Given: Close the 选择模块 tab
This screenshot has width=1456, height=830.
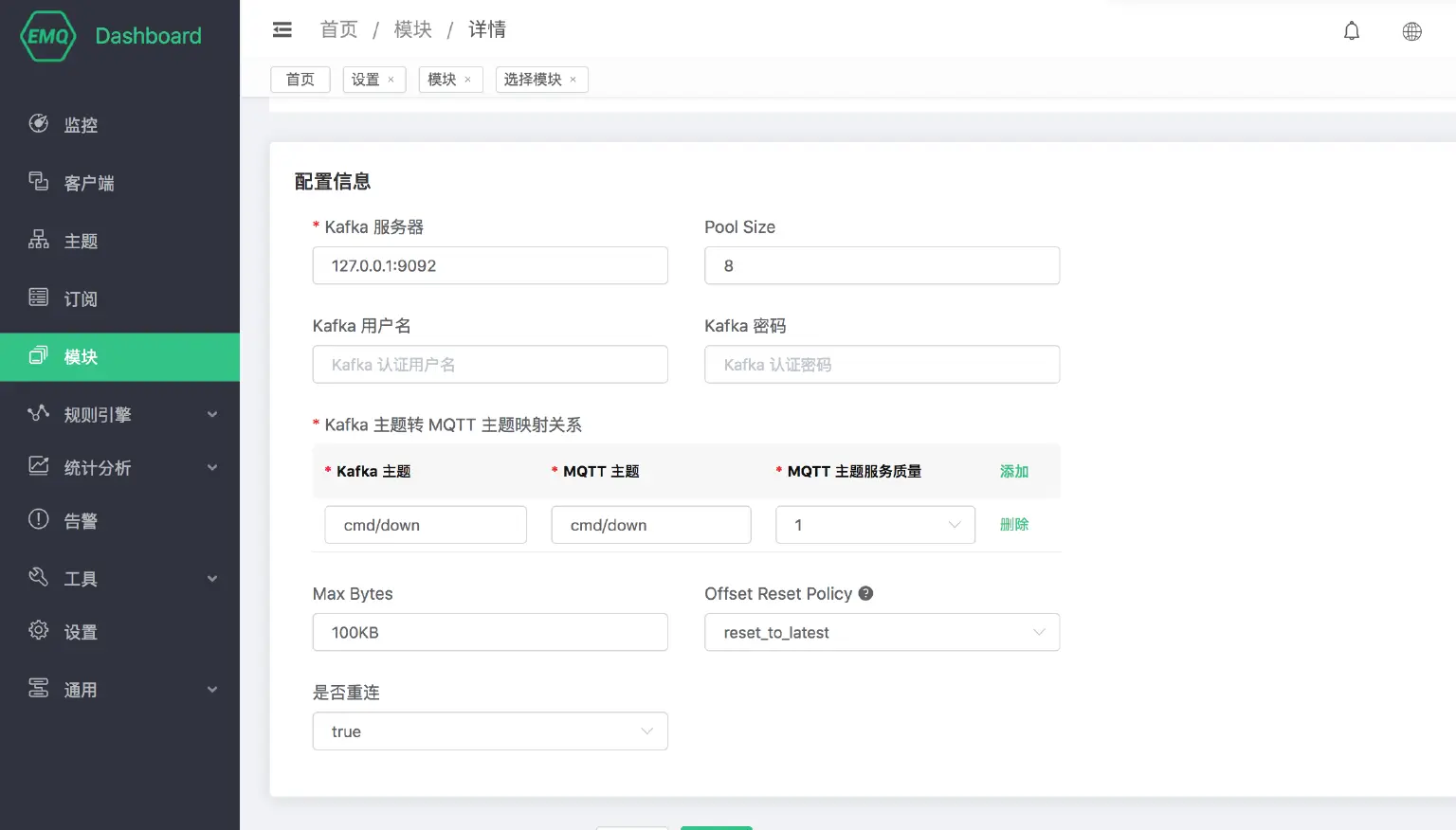Looking at the screenshot, I should (573, 80).
